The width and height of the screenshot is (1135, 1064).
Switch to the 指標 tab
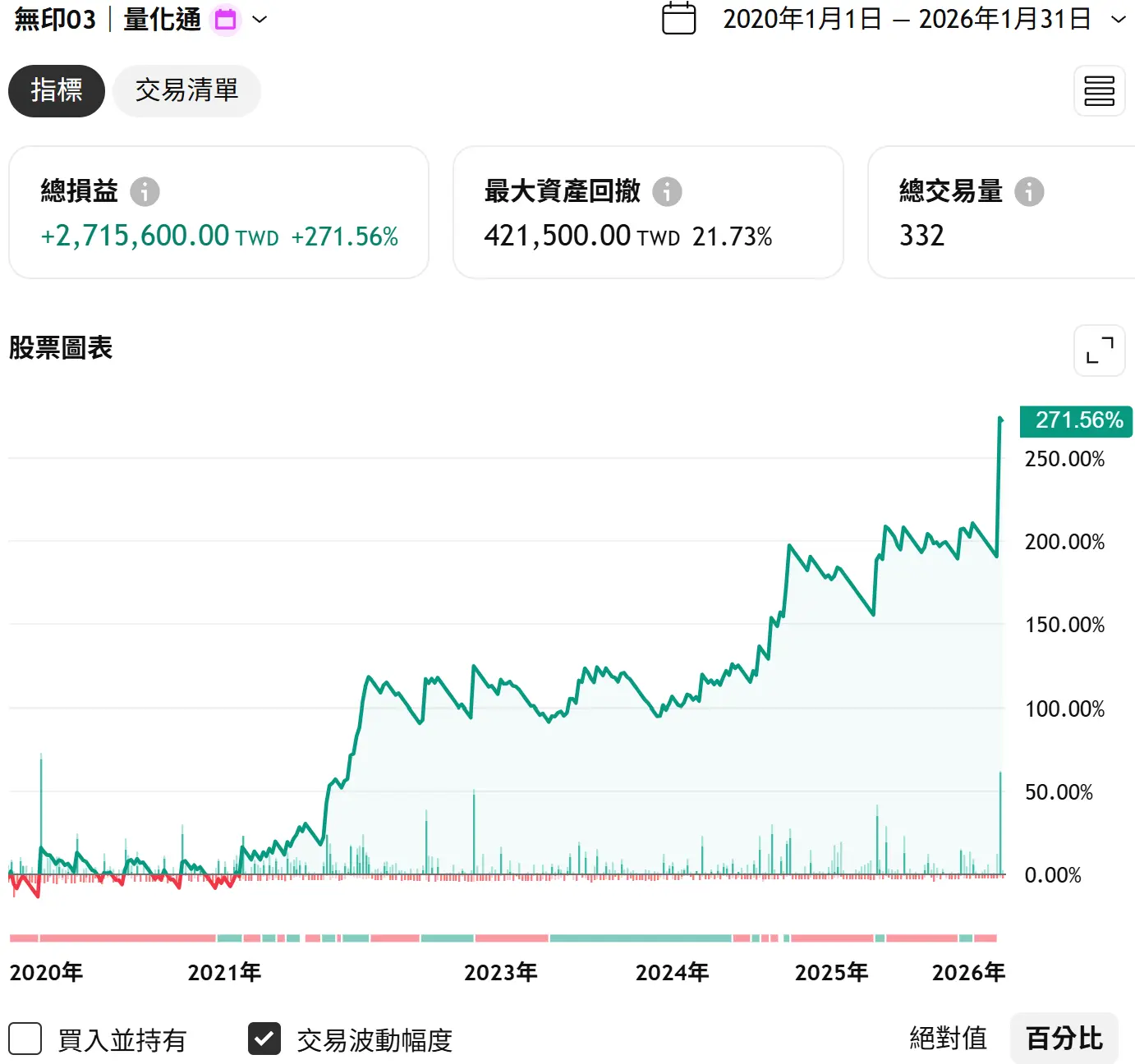pos(57,91)
